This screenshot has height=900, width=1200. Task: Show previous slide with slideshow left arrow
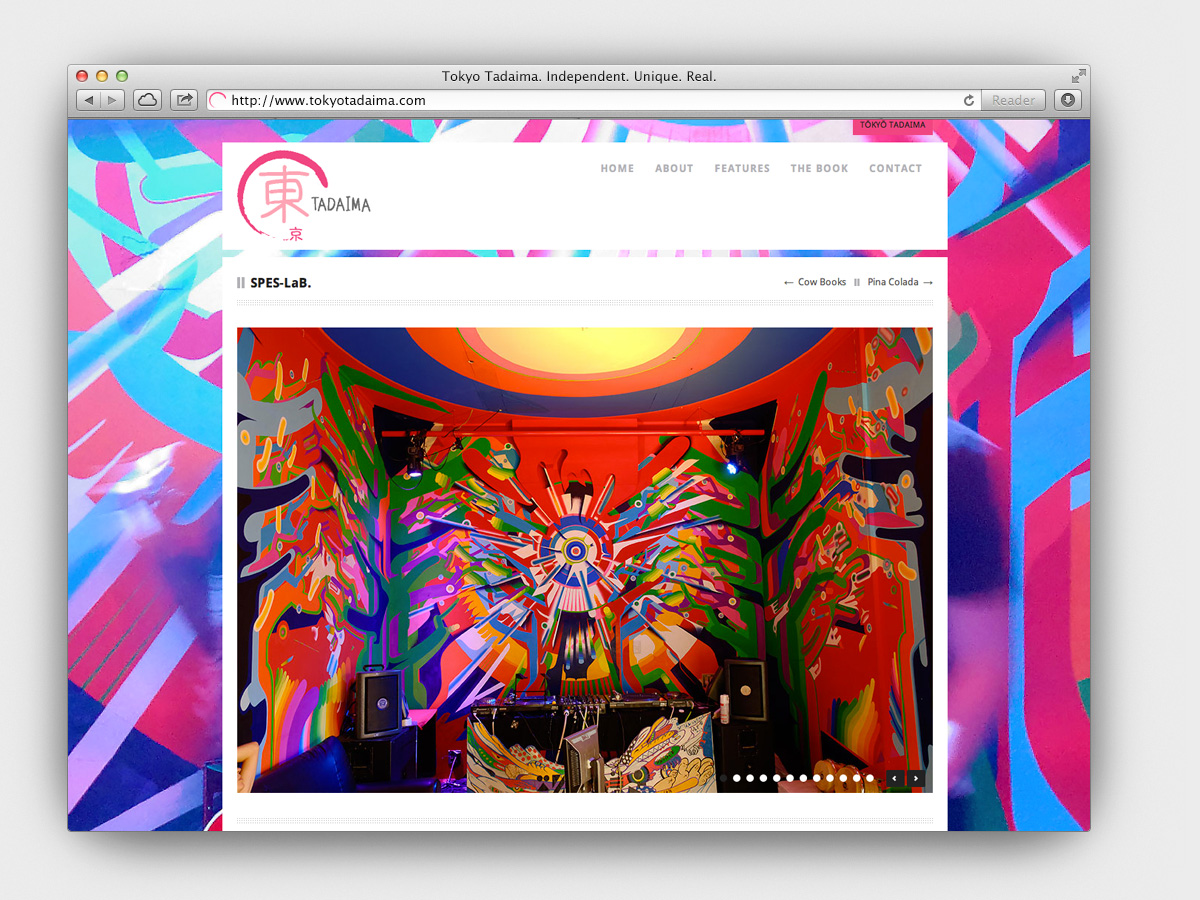click(x=894, y=778)
